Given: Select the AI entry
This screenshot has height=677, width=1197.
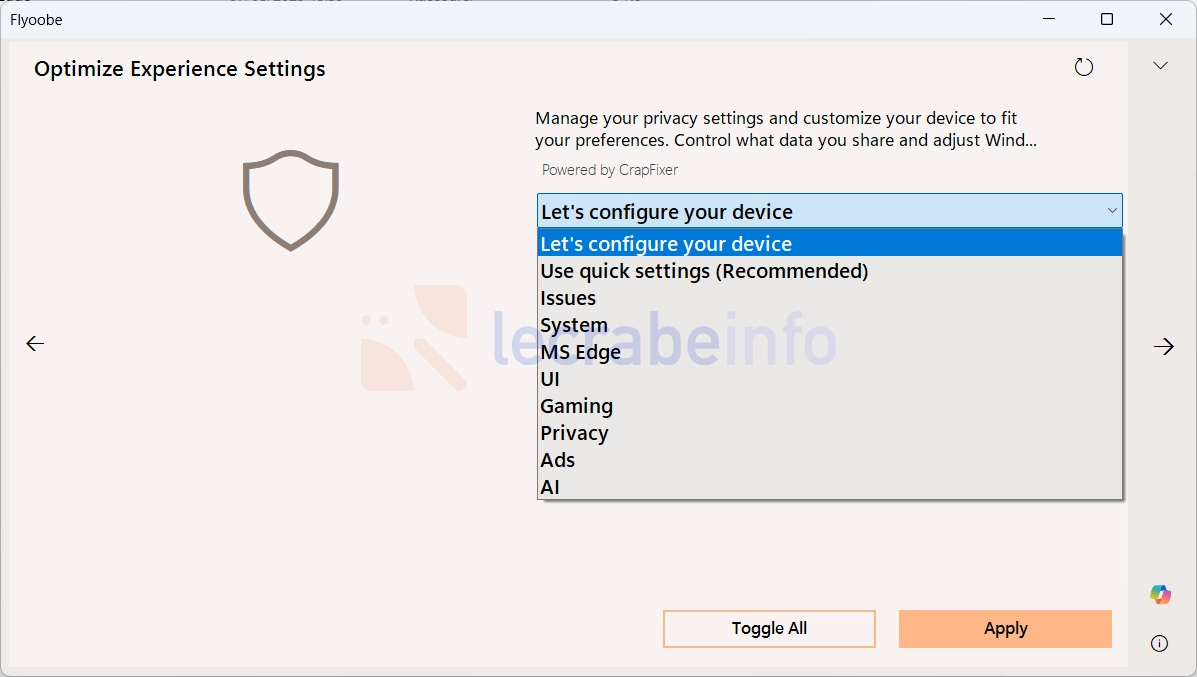Looking at the screenshot, I should 830,487.
